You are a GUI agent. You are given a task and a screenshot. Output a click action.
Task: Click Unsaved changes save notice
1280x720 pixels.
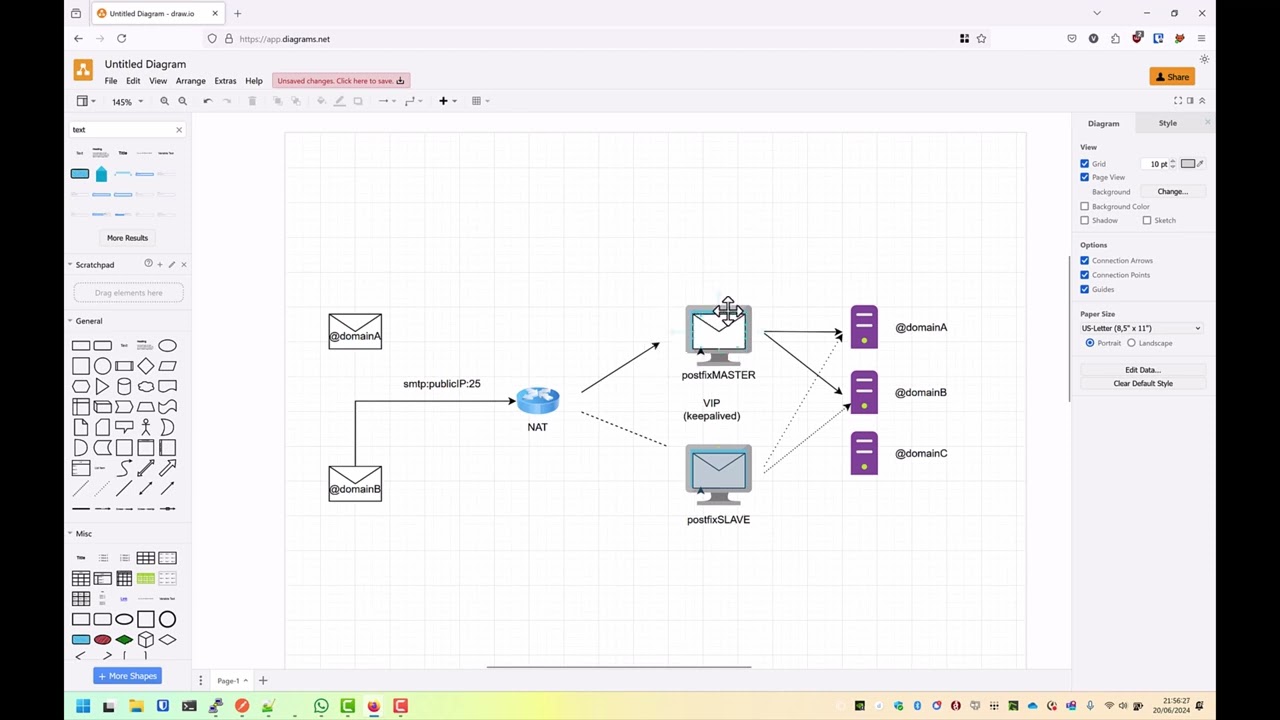(341, 81)
